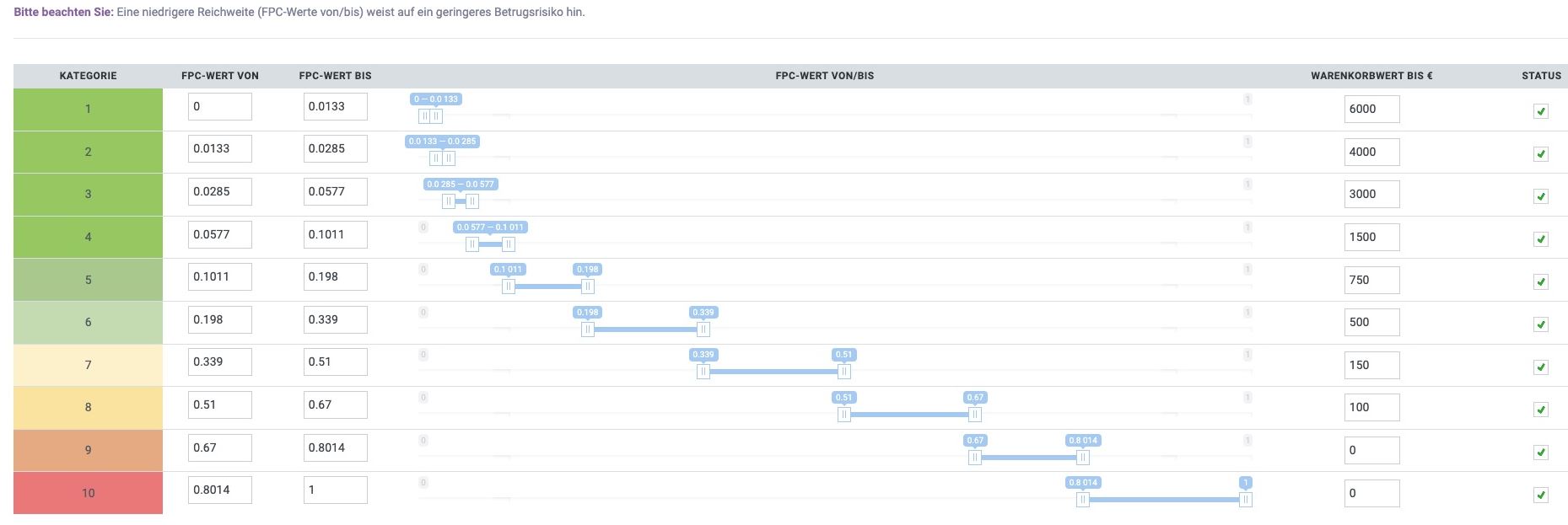Edit the Warenkorbwert field showing 6000
The image size is (1568, 525).
[x=1372, y=109]
